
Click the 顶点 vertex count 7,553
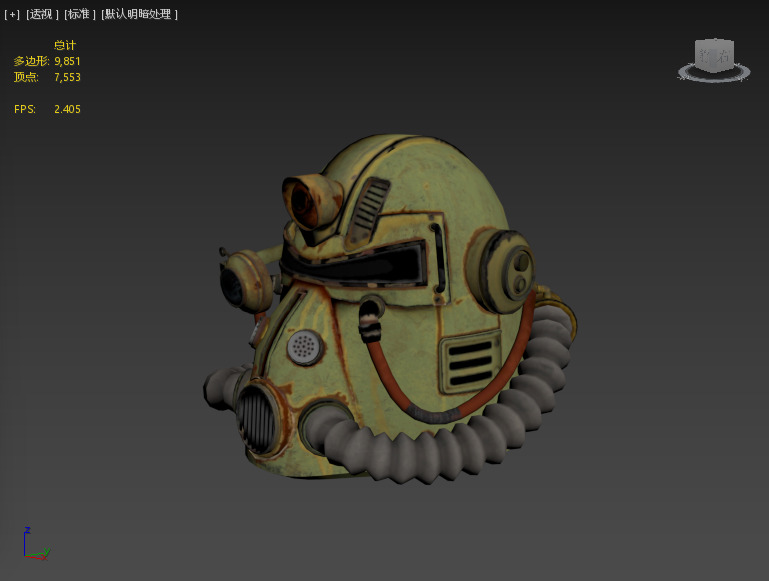coord(67,77)
